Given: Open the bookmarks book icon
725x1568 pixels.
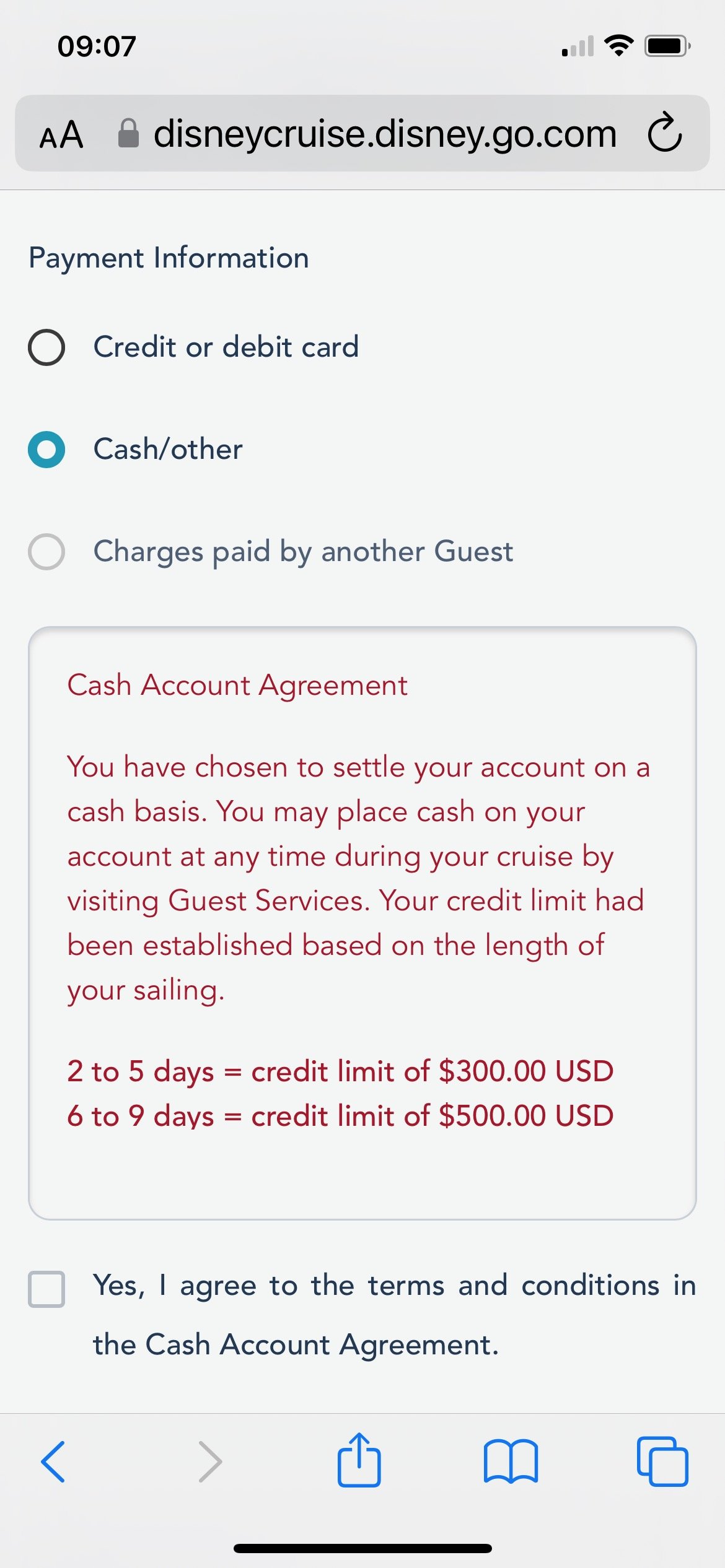Looking at the screenshot, I should point(511,1461).
